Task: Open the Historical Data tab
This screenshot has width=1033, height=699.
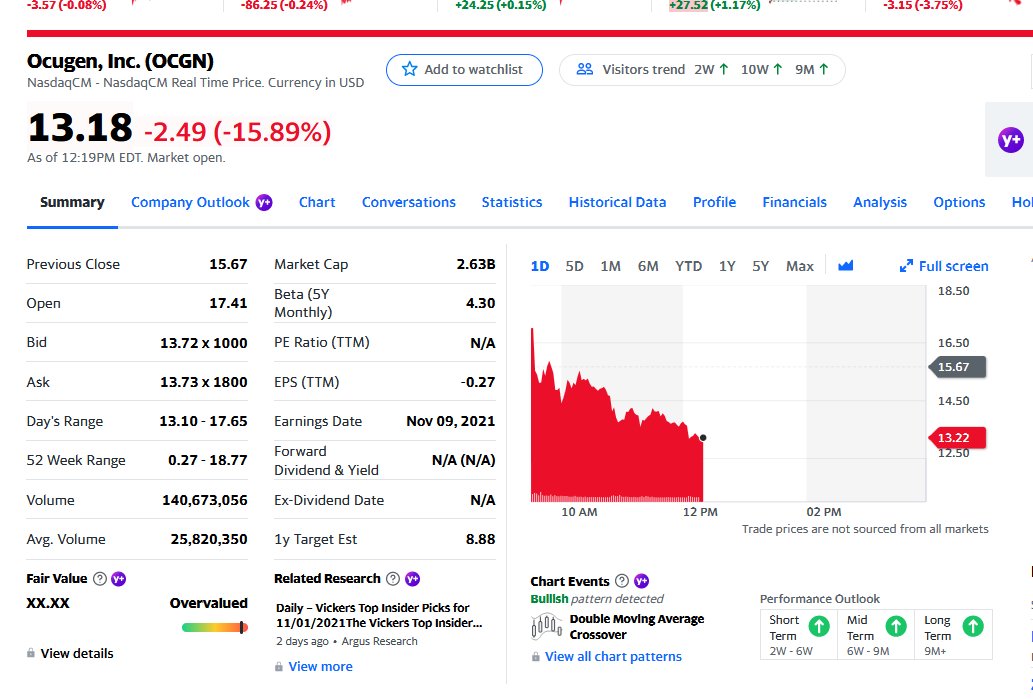Action: pos(617,202)
